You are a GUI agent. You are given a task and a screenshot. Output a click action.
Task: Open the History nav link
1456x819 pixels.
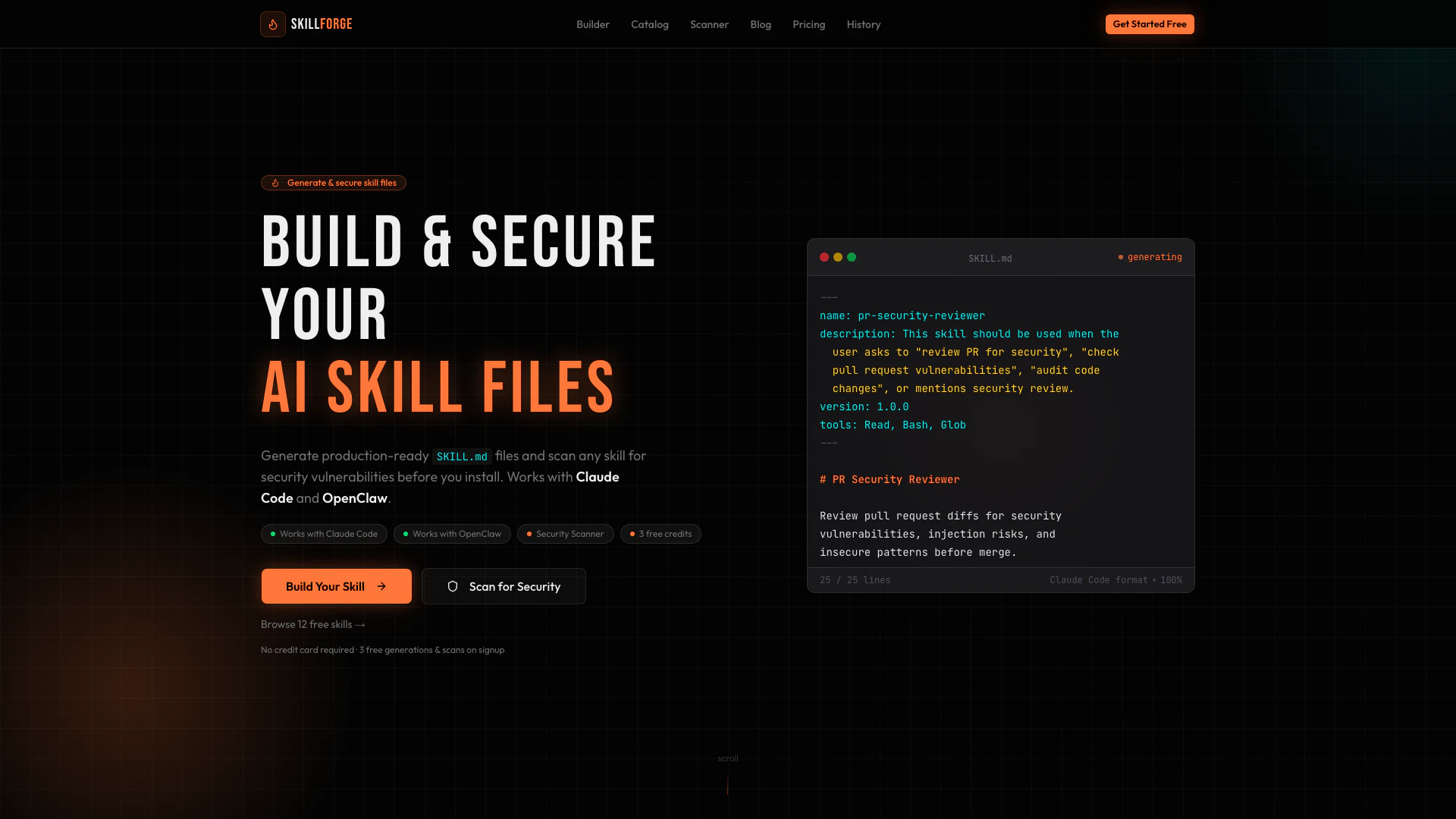tap(863, 24)
